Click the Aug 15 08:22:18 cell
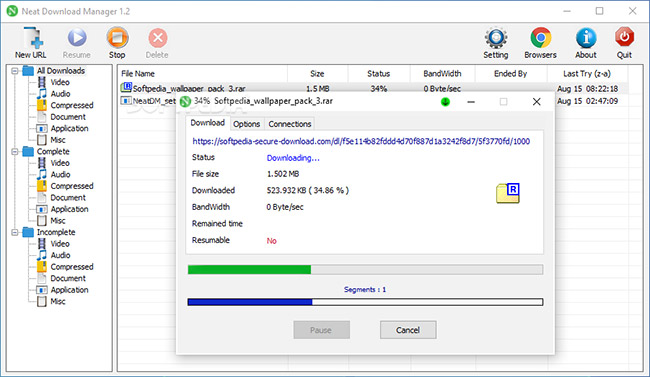 coord(587,89)
